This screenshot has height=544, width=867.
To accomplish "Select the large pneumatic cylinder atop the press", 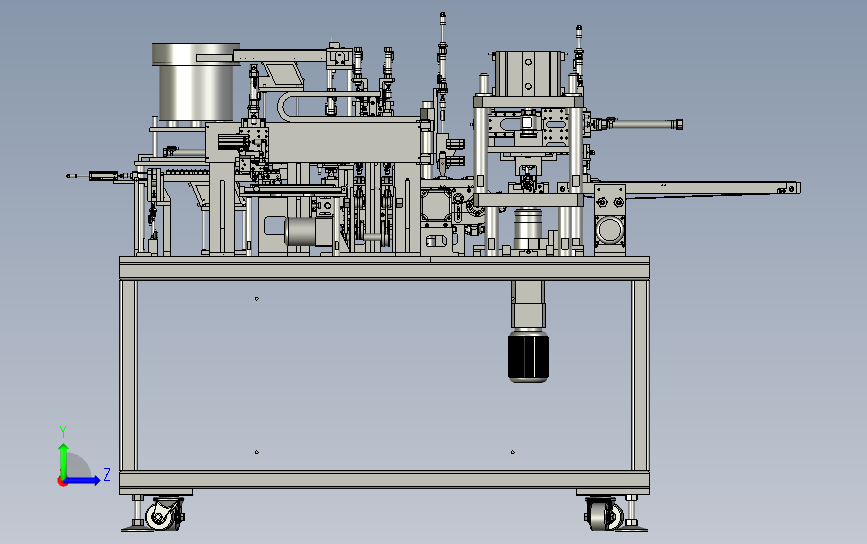I will tap(528, 73).
